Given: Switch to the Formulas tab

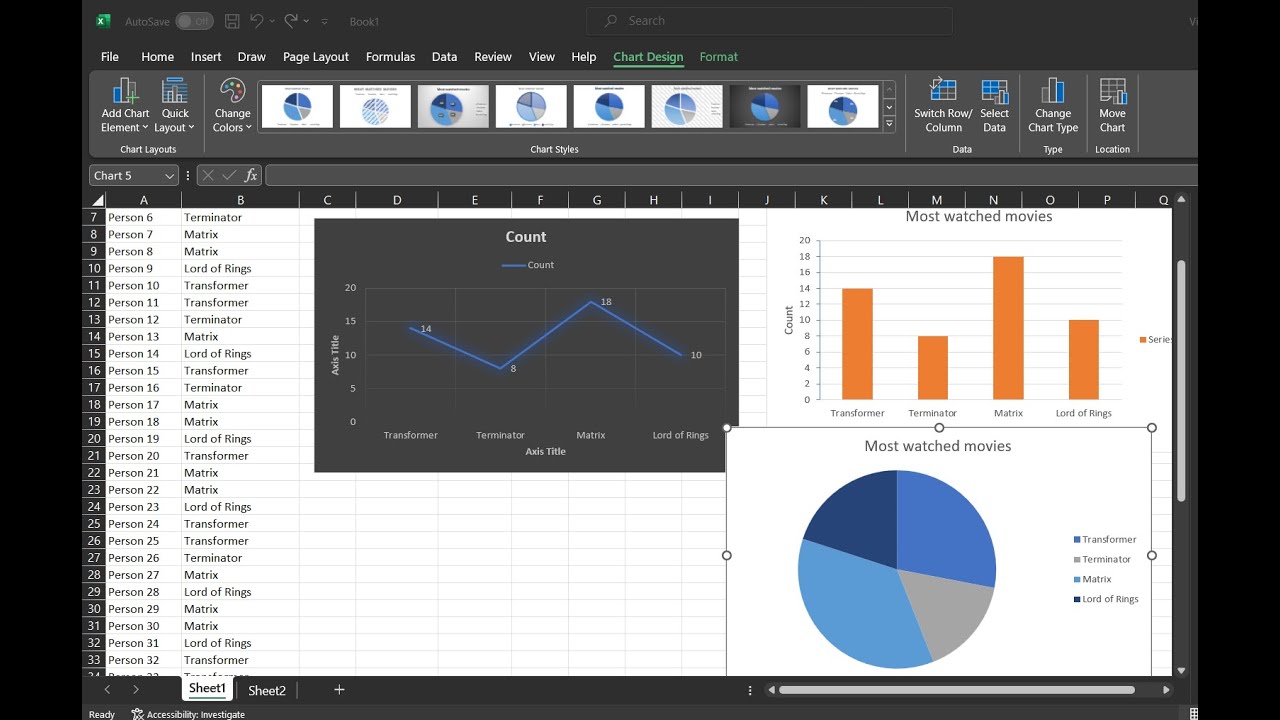Looking at the screenshot, I should pyautogui.click(x=390, y=57).
